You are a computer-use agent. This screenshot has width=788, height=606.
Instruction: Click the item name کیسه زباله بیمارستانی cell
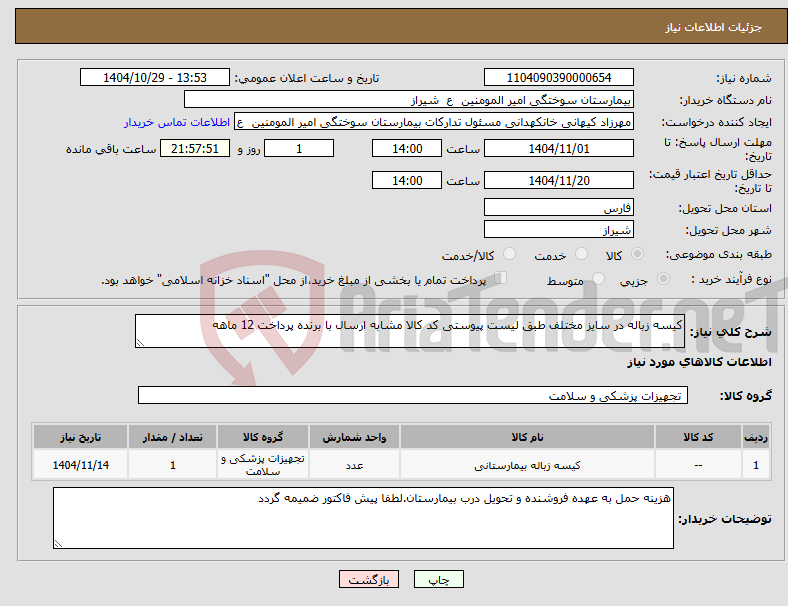click(527, 465)
